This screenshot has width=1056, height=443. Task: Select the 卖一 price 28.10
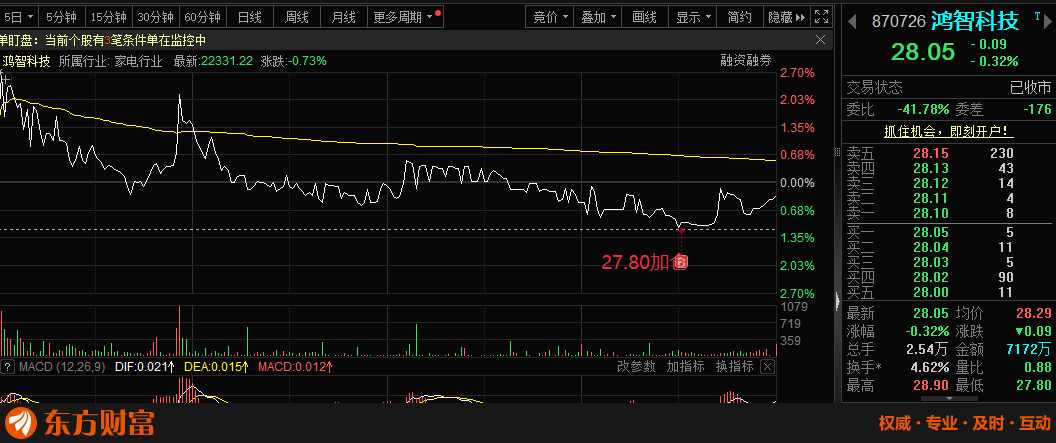click(x=931, y=213)
